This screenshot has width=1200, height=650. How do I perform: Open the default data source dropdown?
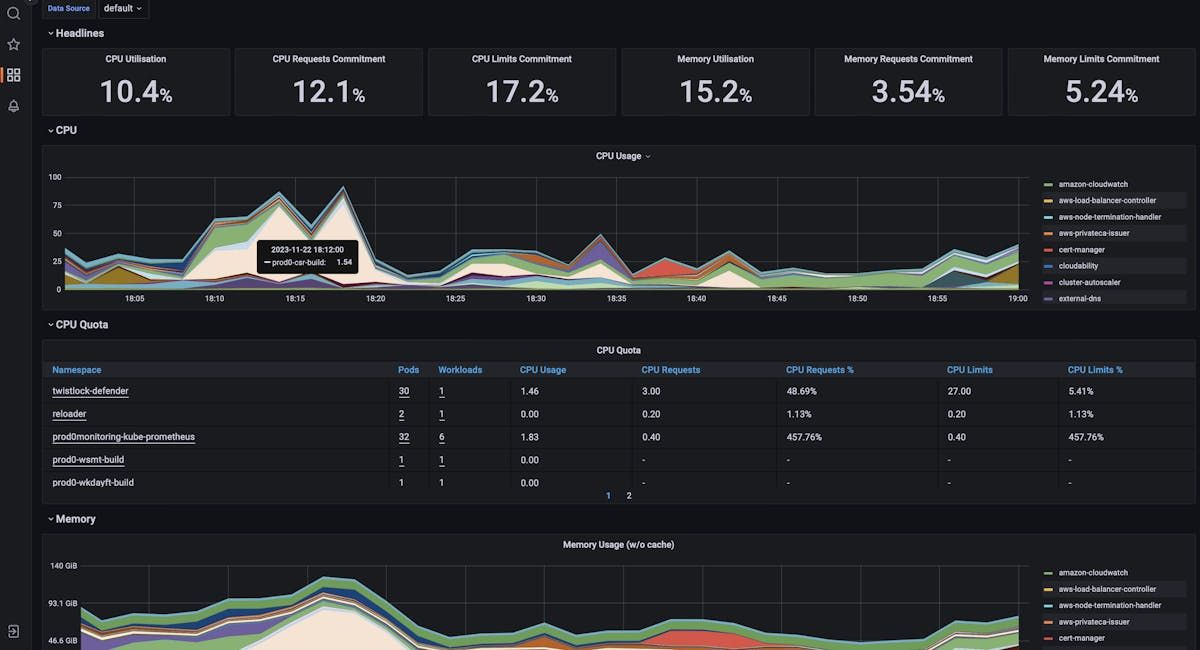[x=122, y=8]
